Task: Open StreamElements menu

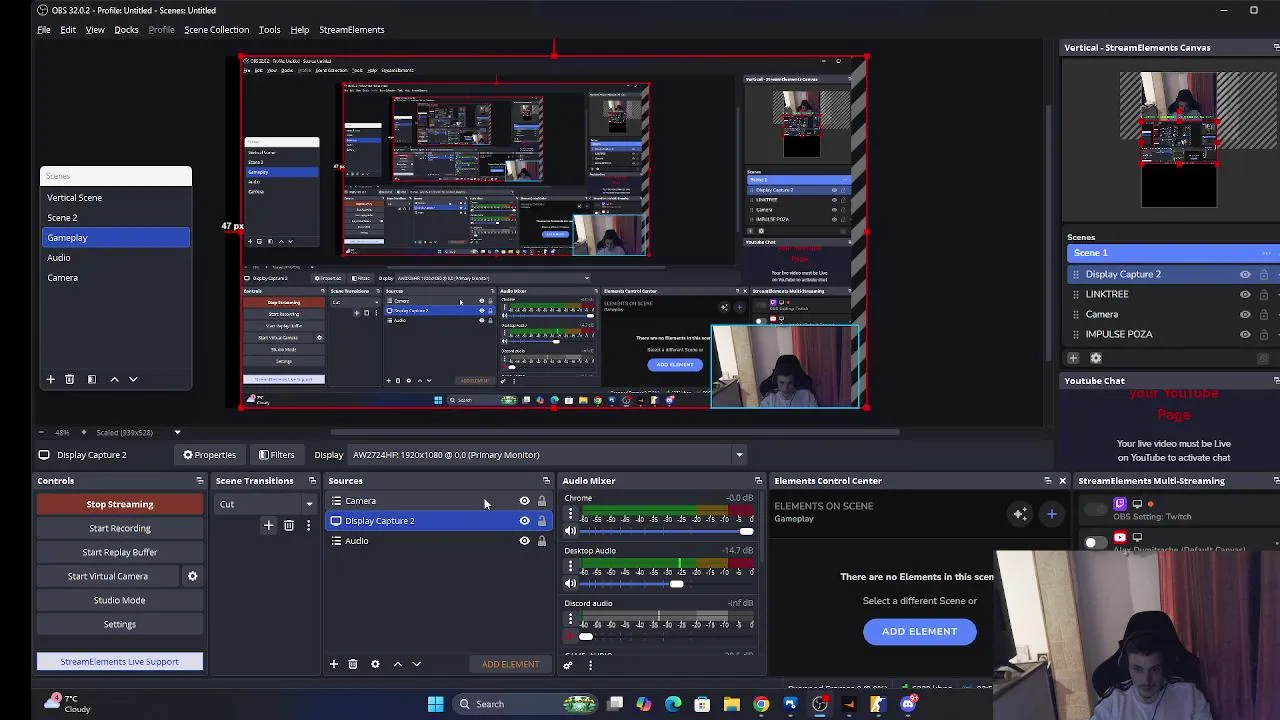Action: [x=351, y=30]
